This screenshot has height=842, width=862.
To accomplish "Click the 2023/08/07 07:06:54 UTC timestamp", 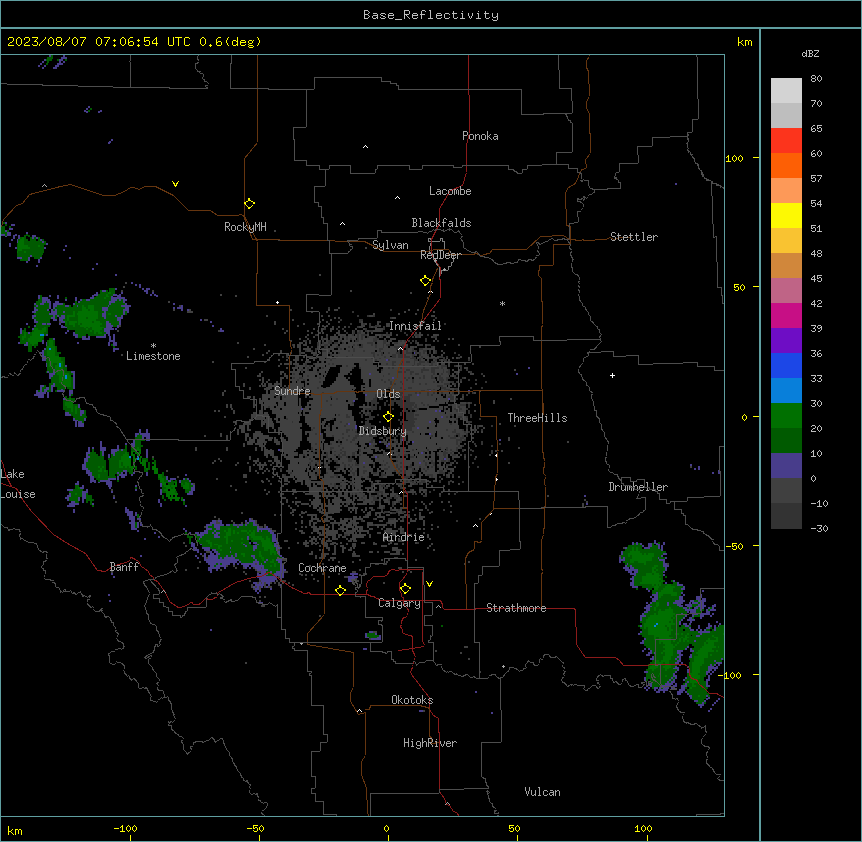I will [x=99, y=42].
